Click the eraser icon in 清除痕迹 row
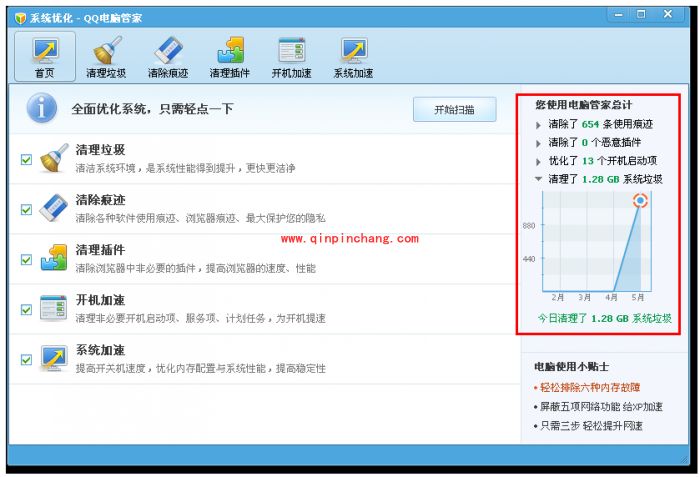 click(x=54, y=207)
